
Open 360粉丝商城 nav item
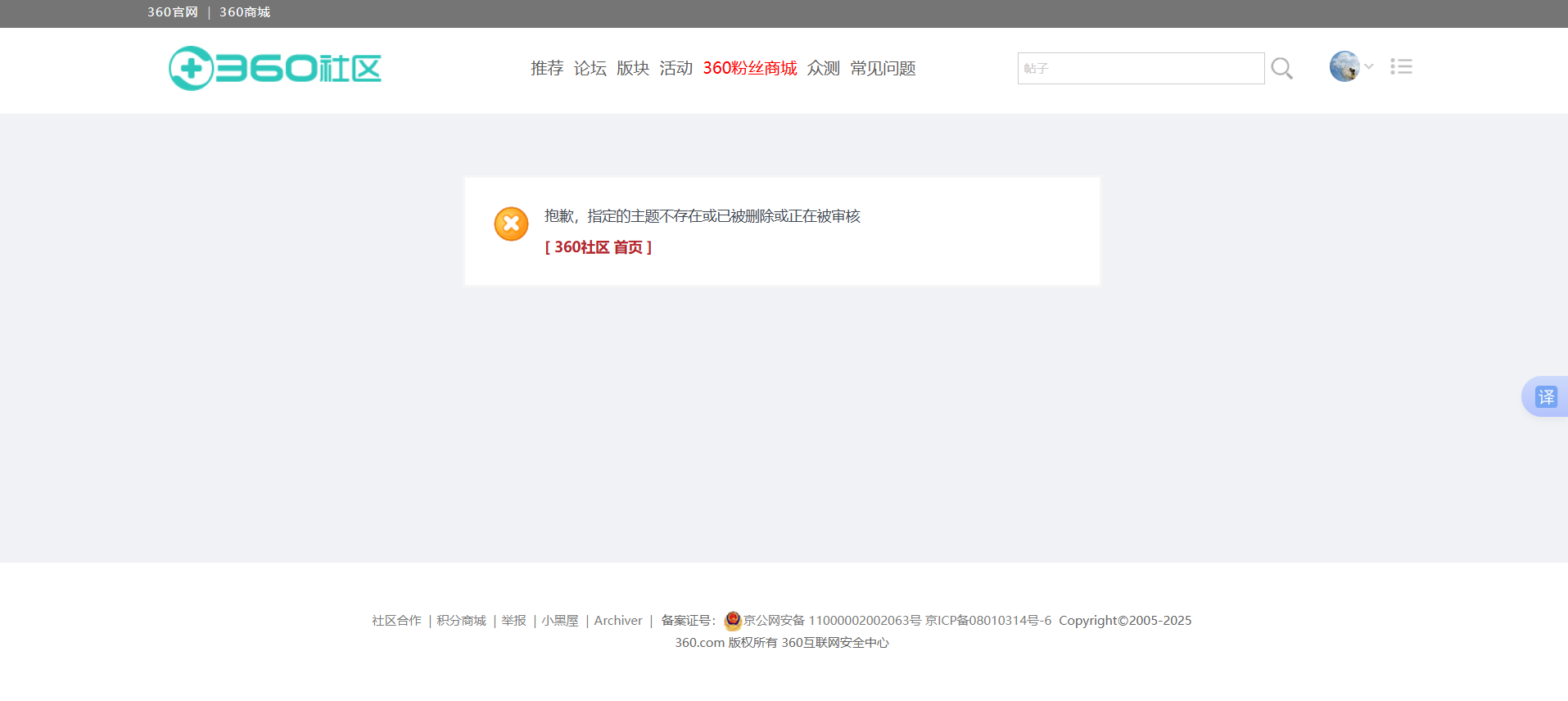pos(750,68)
